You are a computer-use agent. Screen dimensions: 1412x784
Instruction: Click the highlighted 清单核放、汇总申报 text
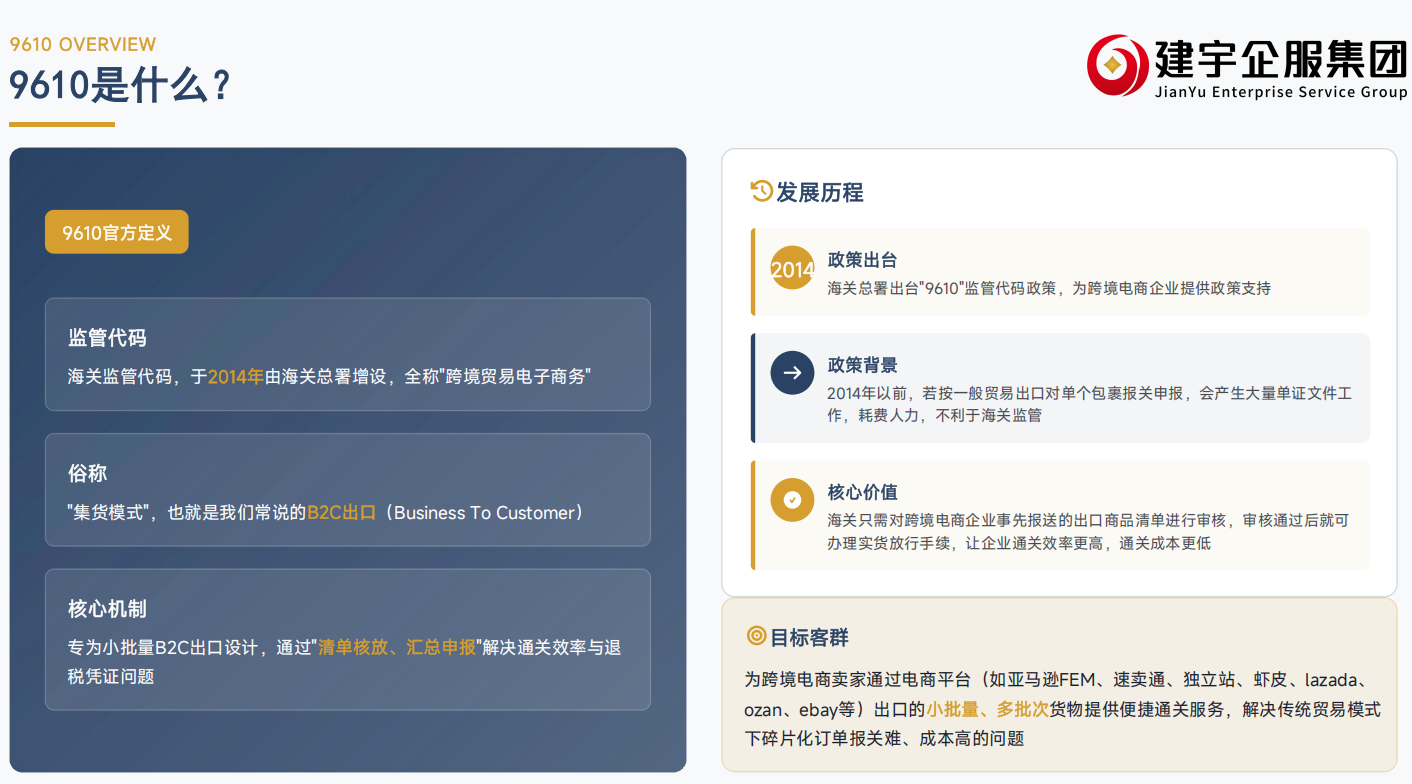396,647
